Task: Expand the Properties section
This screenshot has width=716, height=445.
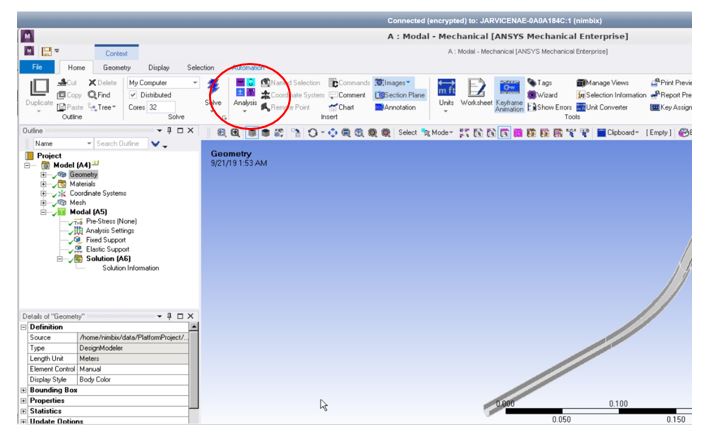Action: pos(23,401)
